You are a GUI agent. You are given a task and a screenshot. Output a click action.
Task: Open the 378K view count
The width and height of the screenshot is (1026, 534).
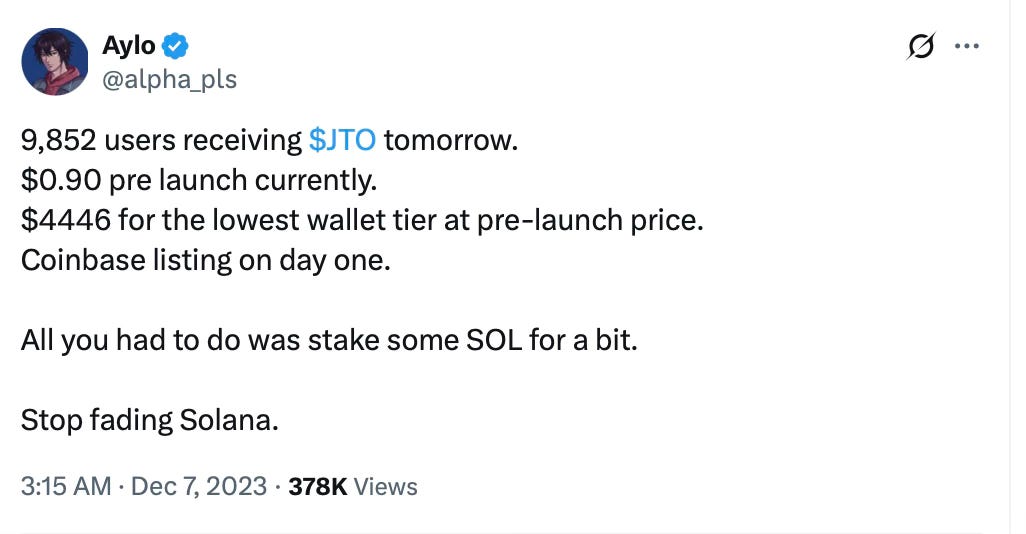coord(317,486)
